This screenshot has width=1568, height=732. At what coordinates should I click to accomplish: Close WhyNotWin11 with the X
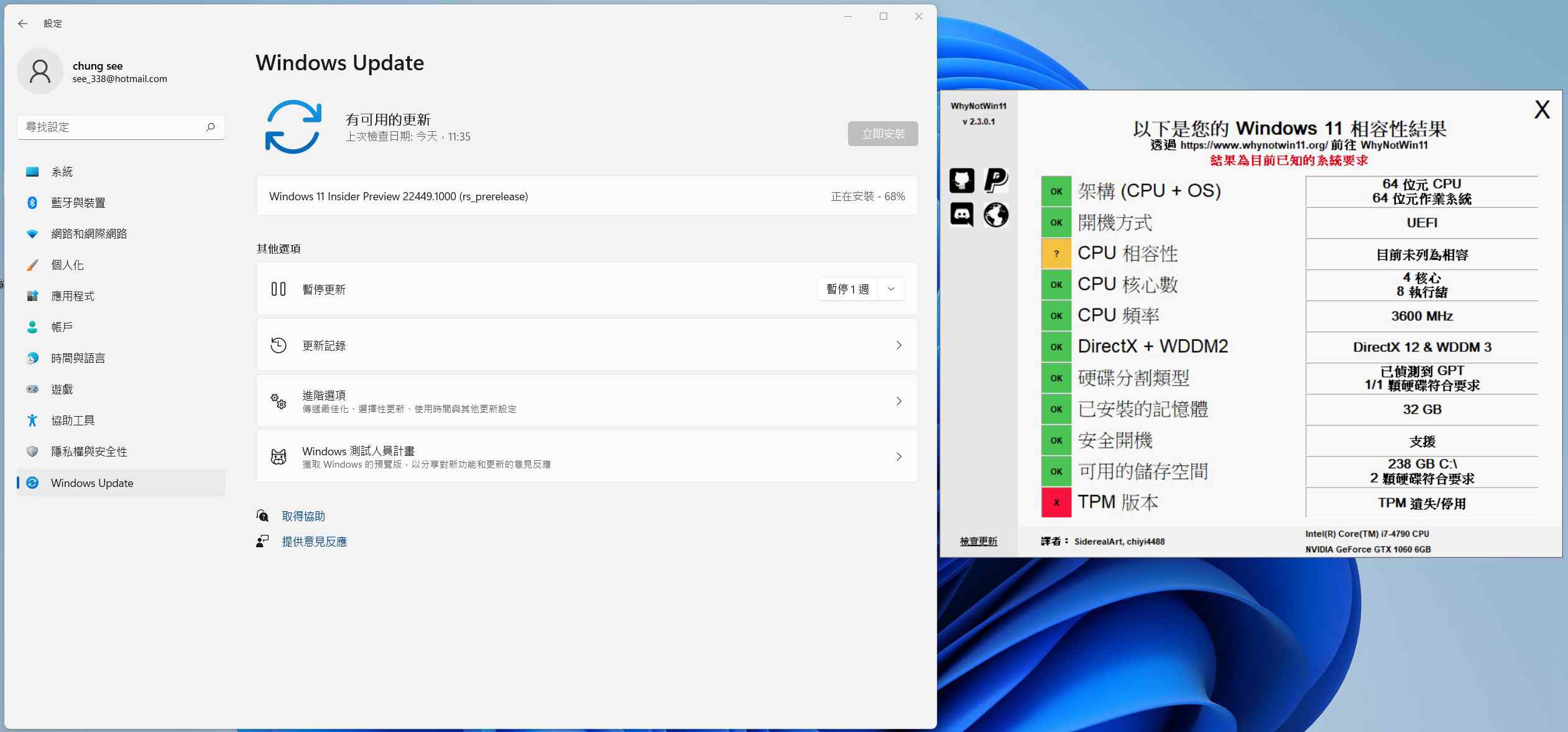click(x=1542, y=110)
